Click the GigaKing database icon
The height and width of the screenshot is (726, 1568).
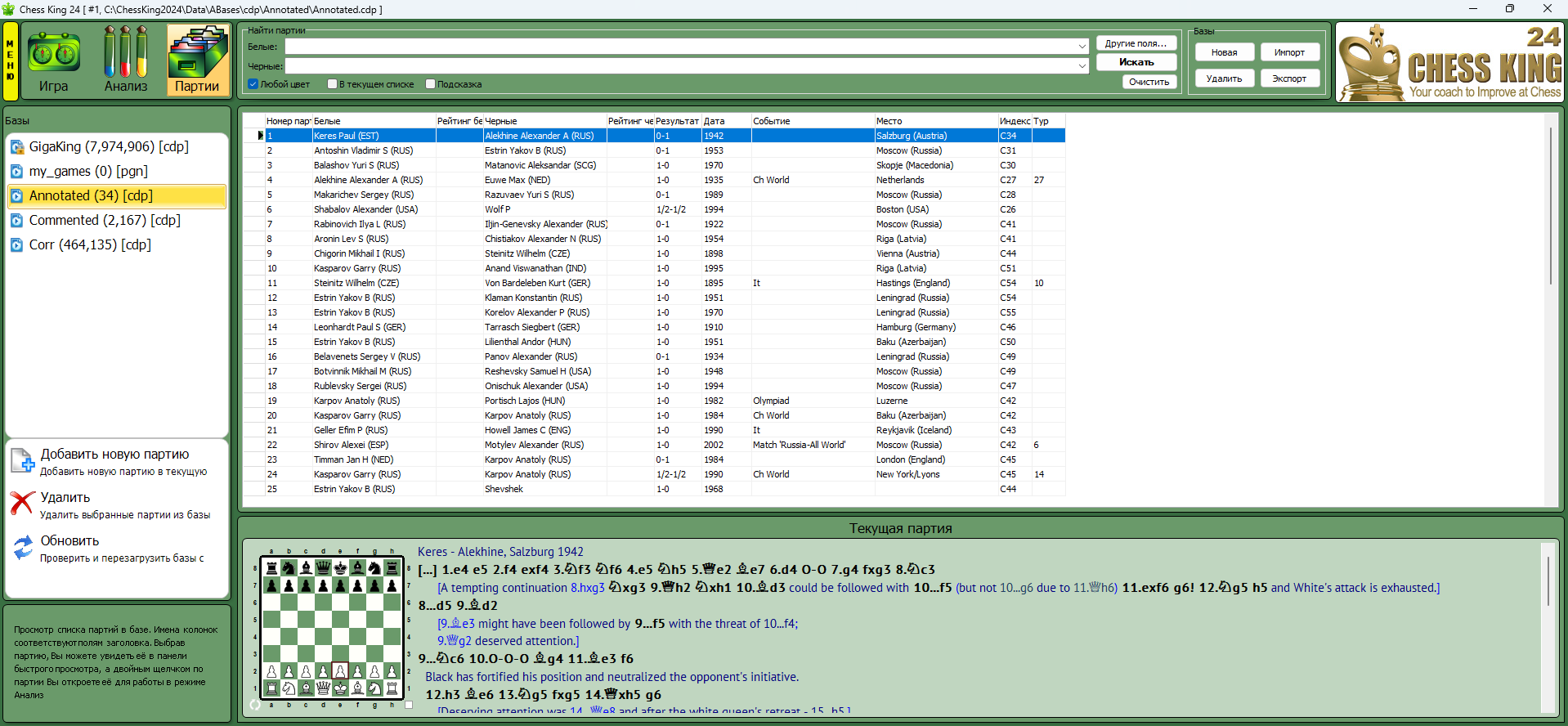coord(17,147)
